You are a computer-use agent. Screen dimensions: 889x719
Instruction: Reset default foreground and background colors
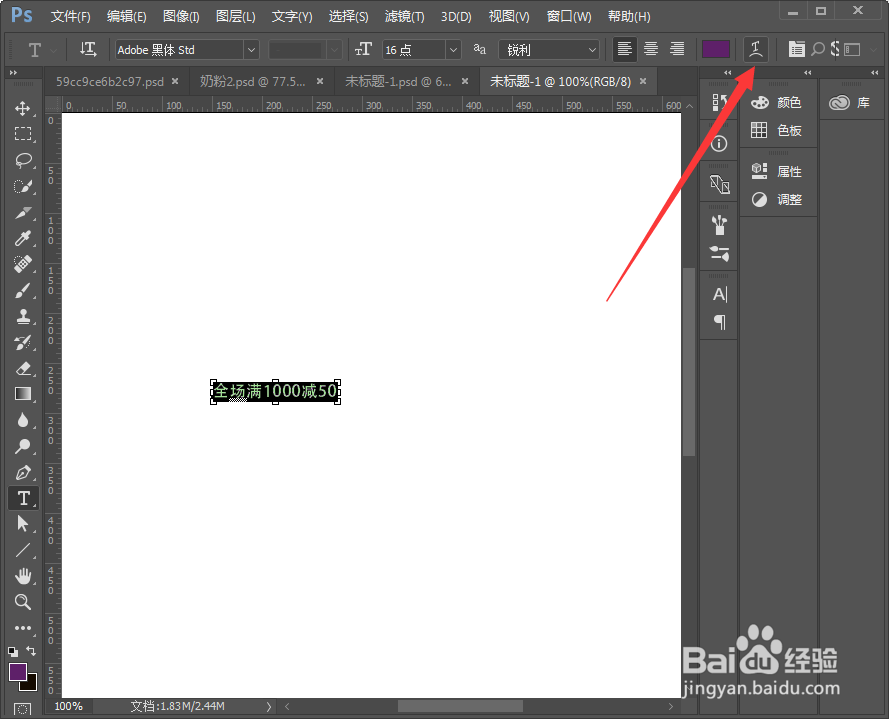pyautogui.click(x=13, y=652)
